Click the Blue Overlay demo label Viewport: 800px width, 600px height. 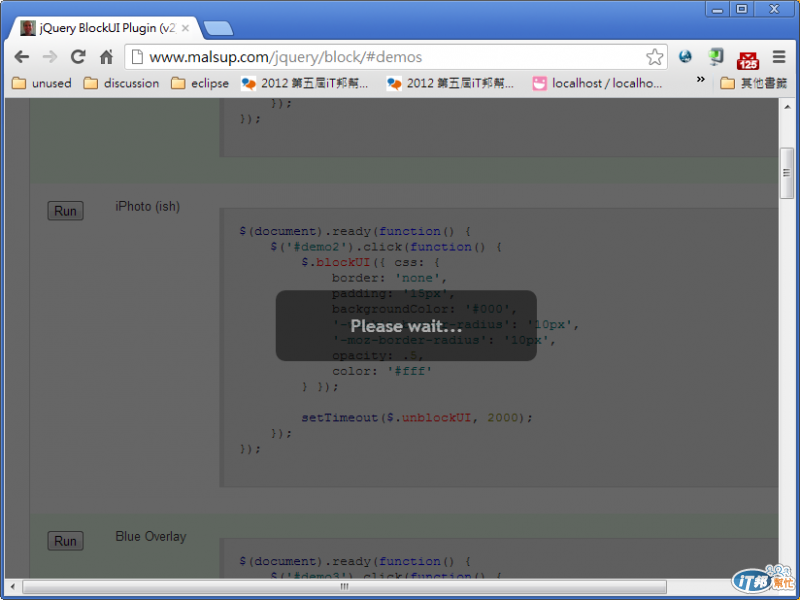151,537
